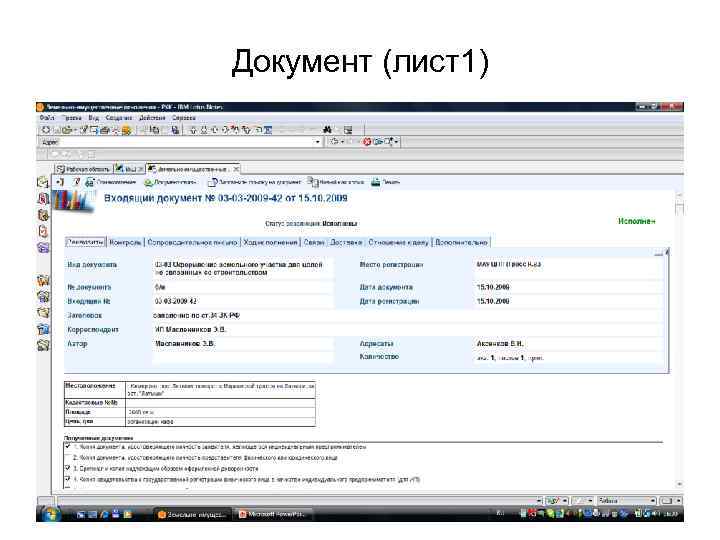
Task: Open the Вид menu
Action: 94,118
